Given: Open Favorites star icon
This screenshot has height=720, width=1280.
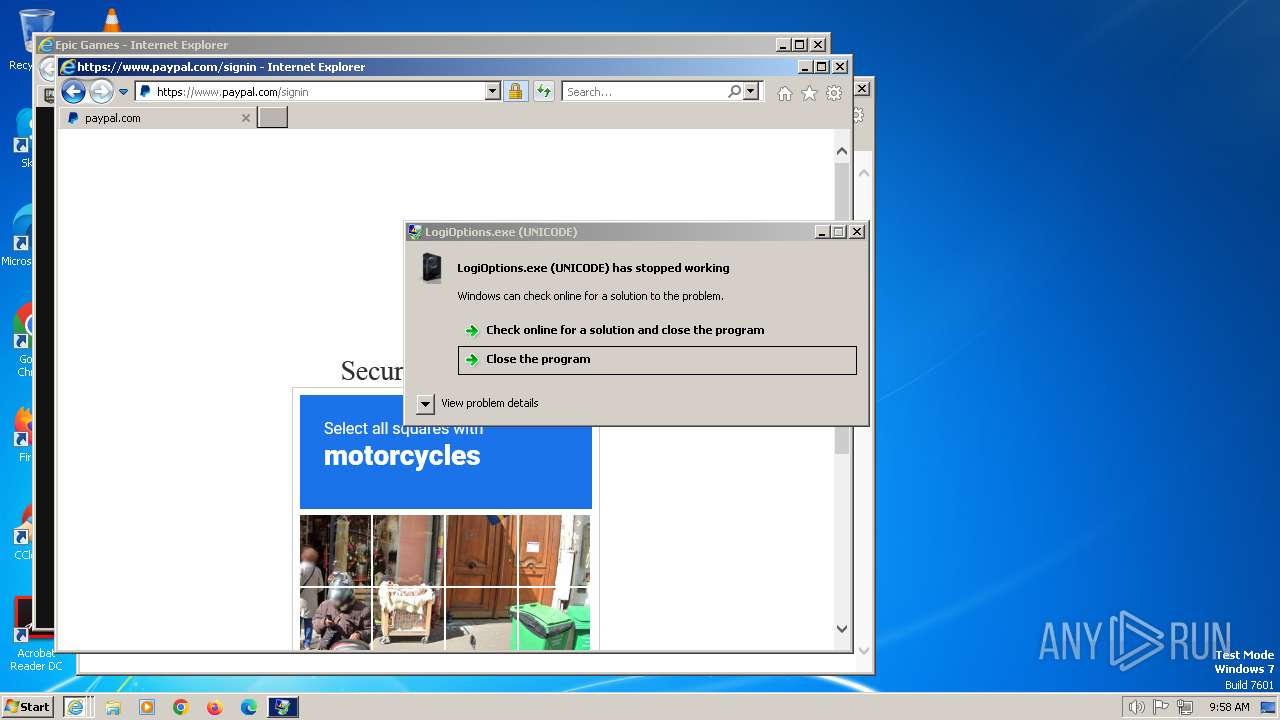Looking at the screenshot, I should 809,93.
